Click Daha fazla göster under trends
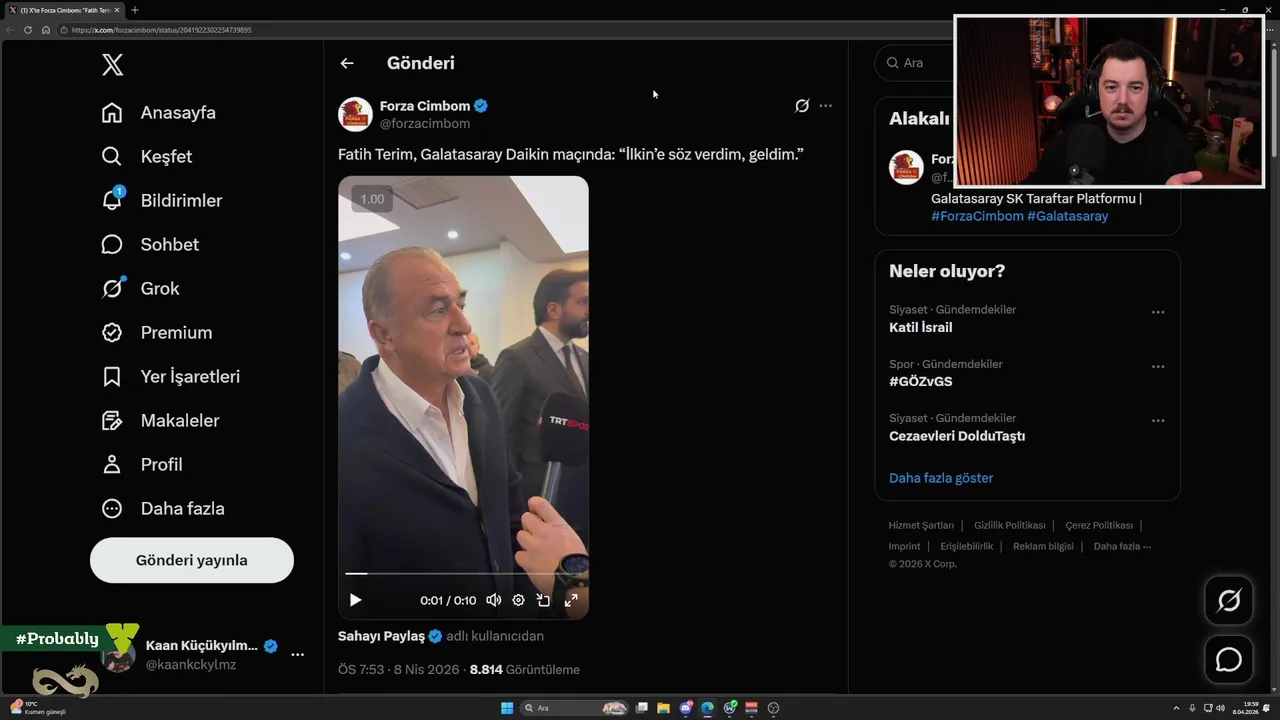1280x720 pixels. pos(941,478)
